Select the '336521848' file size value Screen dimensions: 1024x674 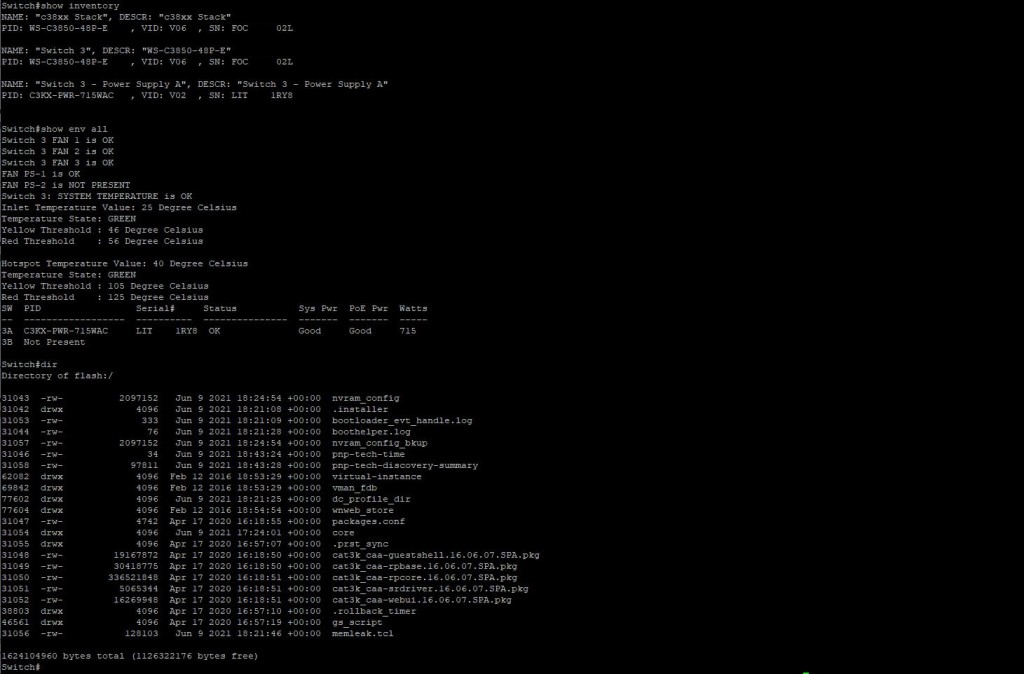coord(133,577)
